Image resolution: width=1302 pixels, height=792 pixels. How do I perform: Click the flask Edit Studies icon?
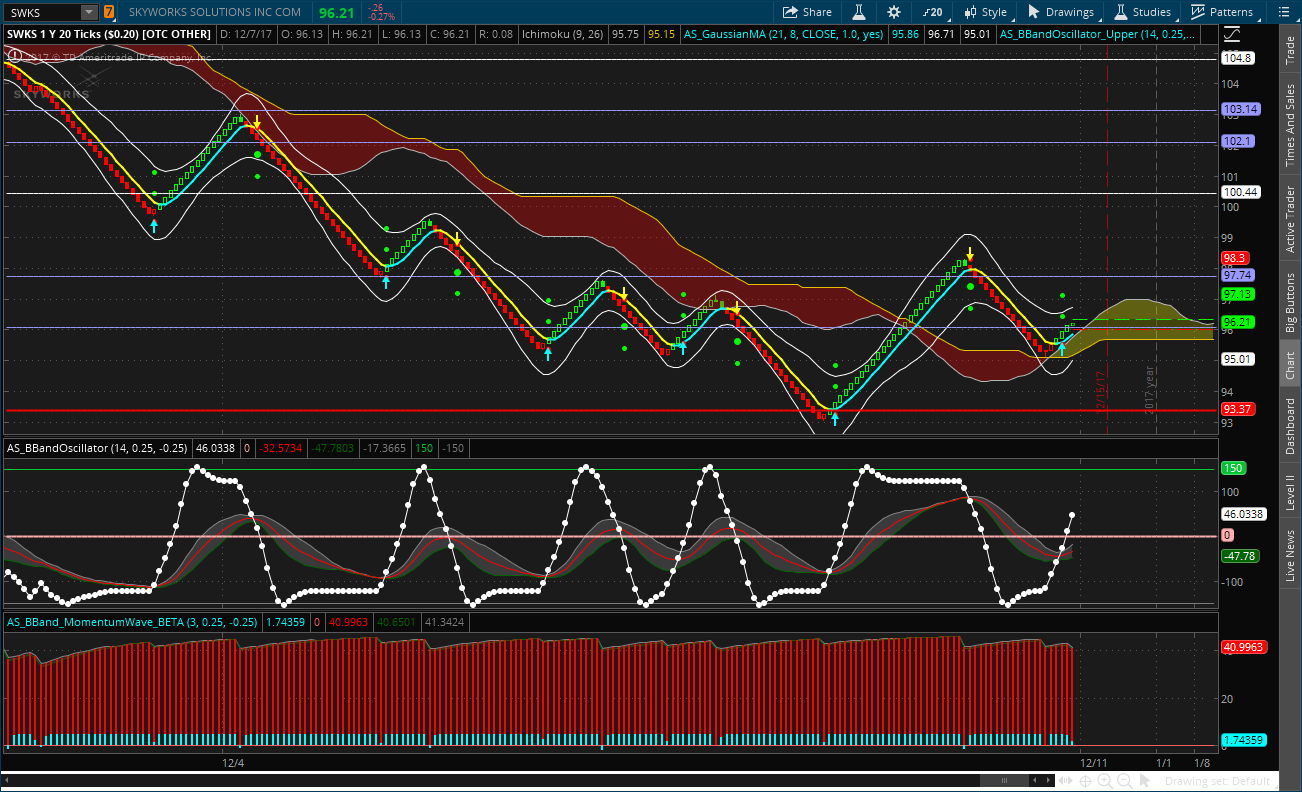pos(858,12)
